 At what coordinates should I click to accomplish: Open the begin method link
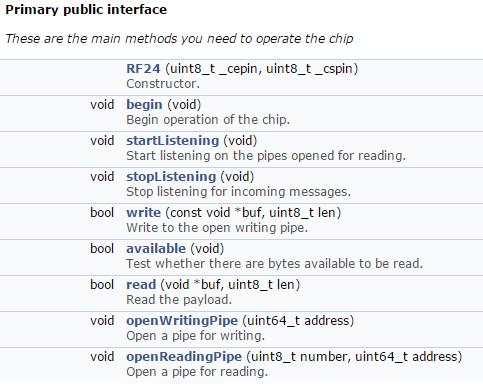point(144,105)
